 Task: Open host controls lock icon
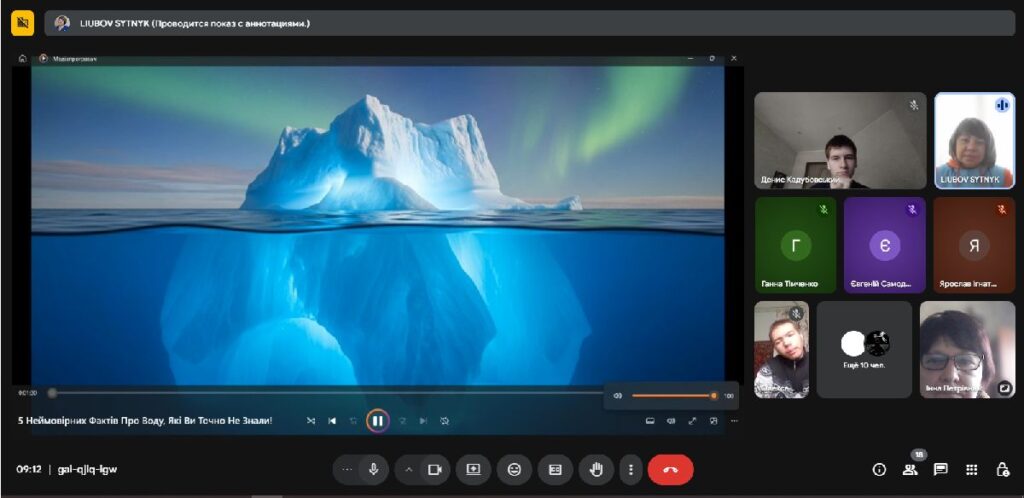click(x=1002, y=469)
